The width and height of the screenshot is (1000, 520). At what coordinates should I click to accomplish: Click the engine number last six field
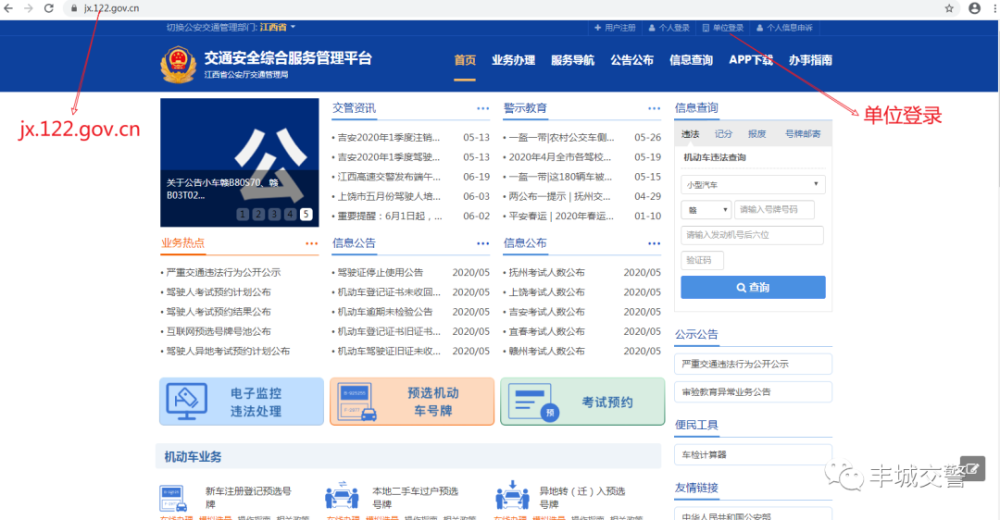click(x=753, y=235)
